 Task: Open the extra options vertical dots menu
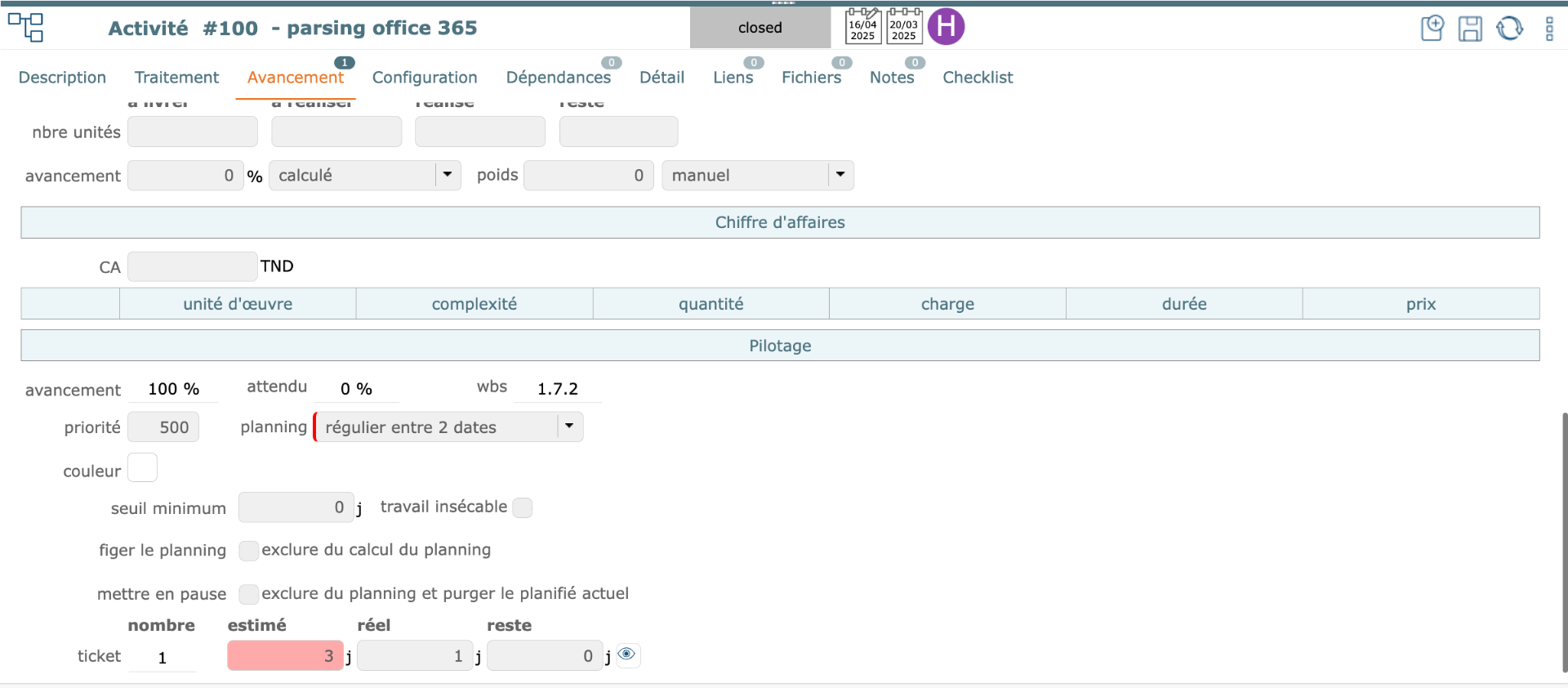1549,28
